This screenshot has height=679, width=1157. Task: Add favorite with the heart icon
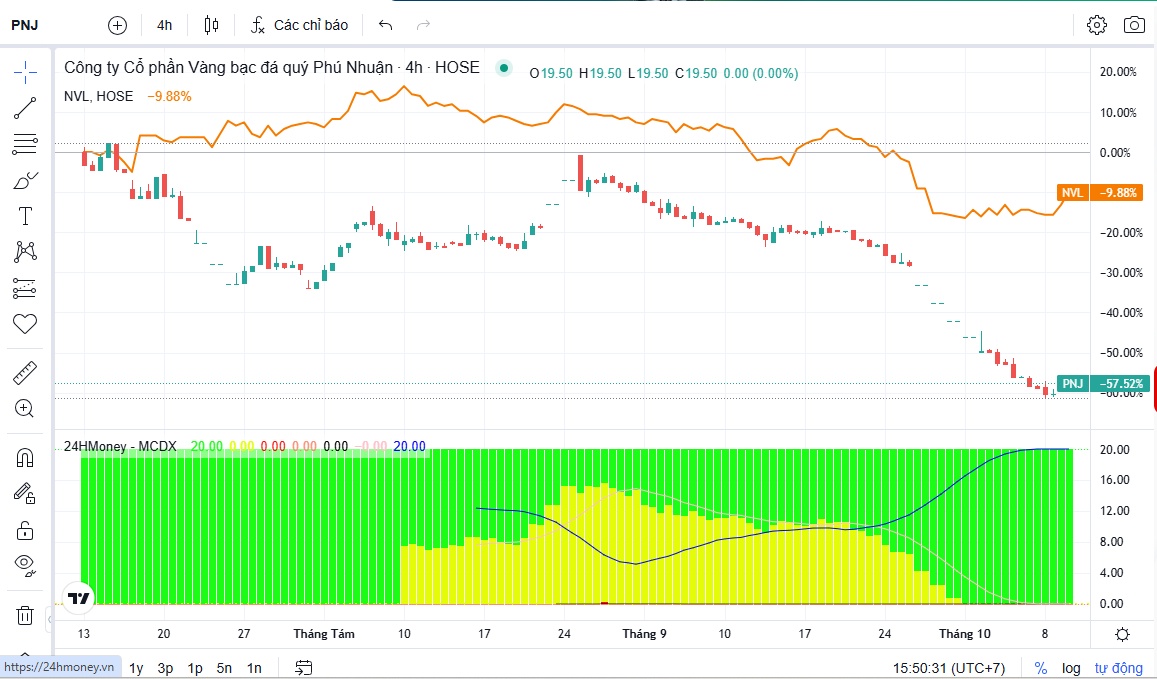(x=25, y=323)
